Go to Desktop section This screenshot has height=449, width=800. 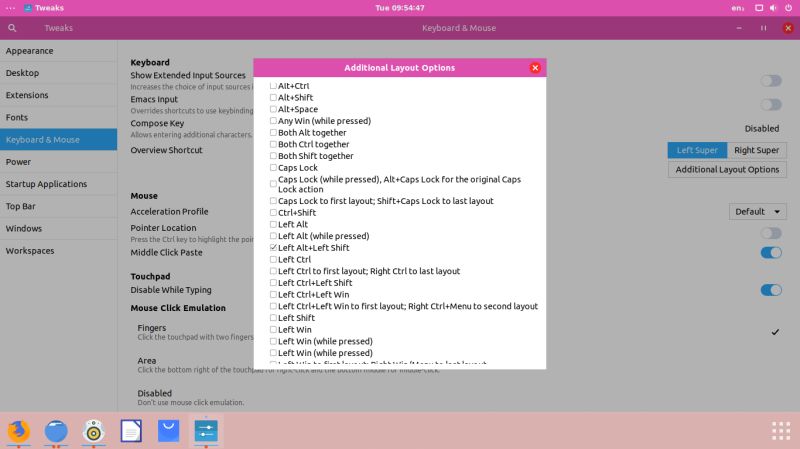click(58, 73)
